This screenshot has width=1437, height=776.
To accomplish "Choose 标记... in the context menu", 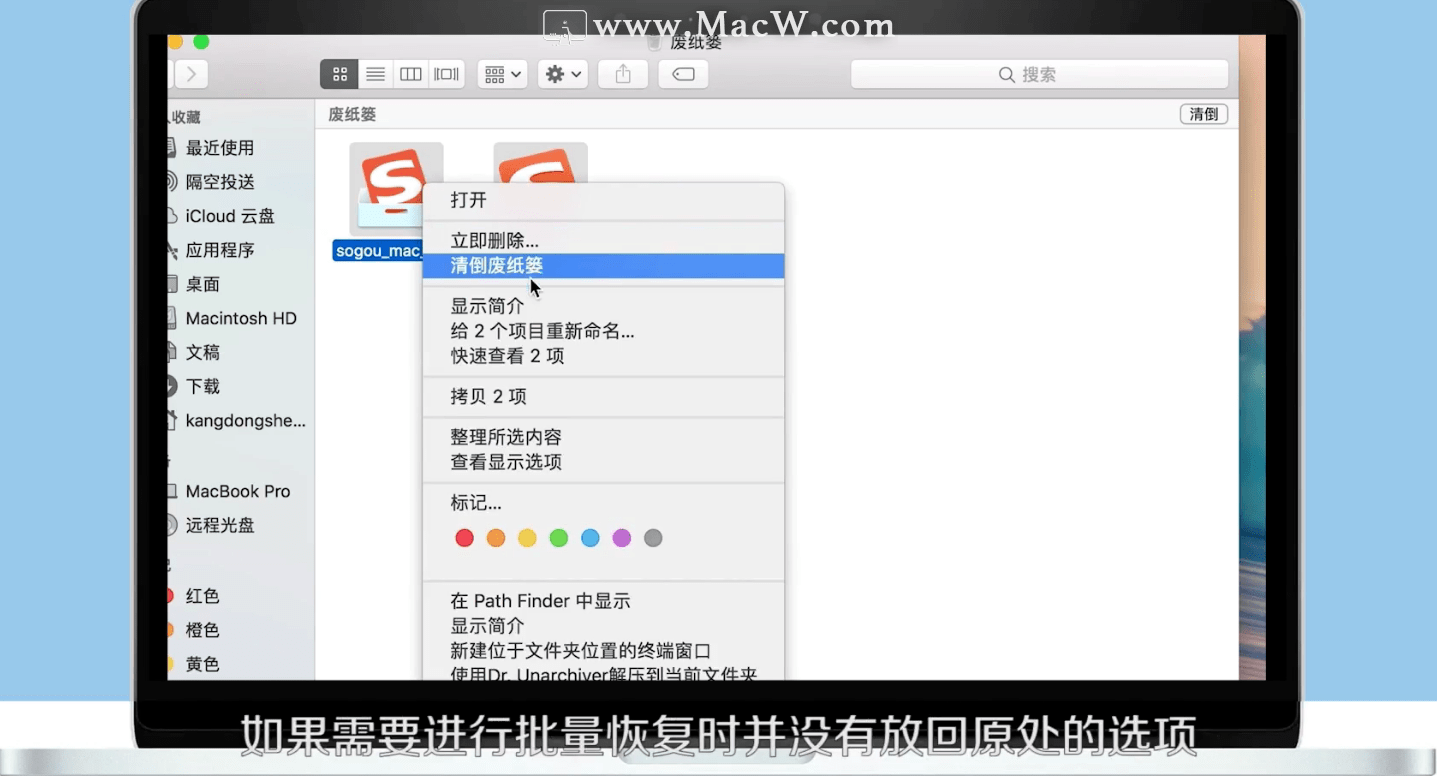I will (x=603, y=503).
